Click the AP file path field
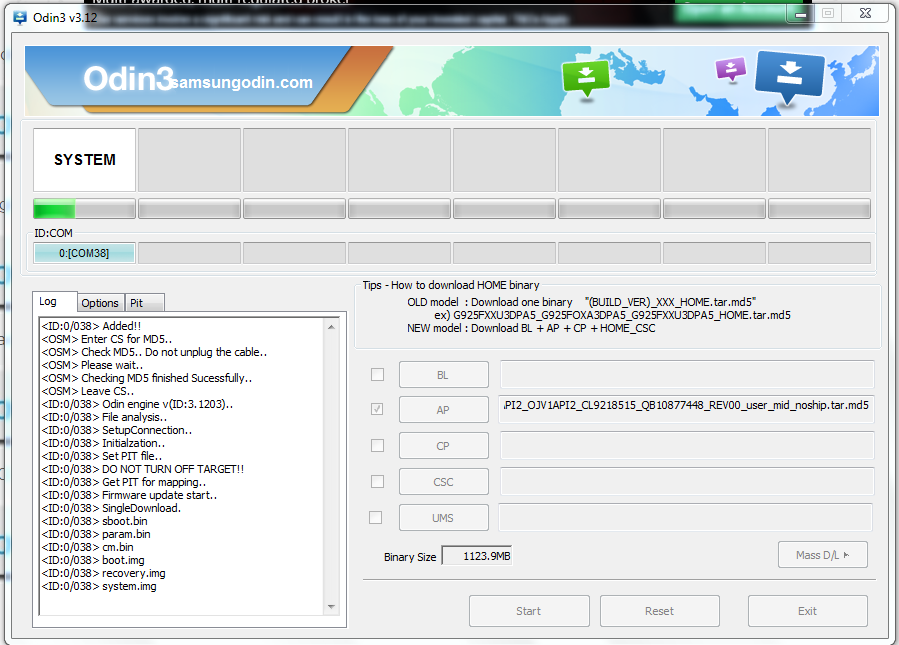 click(687, 409)
